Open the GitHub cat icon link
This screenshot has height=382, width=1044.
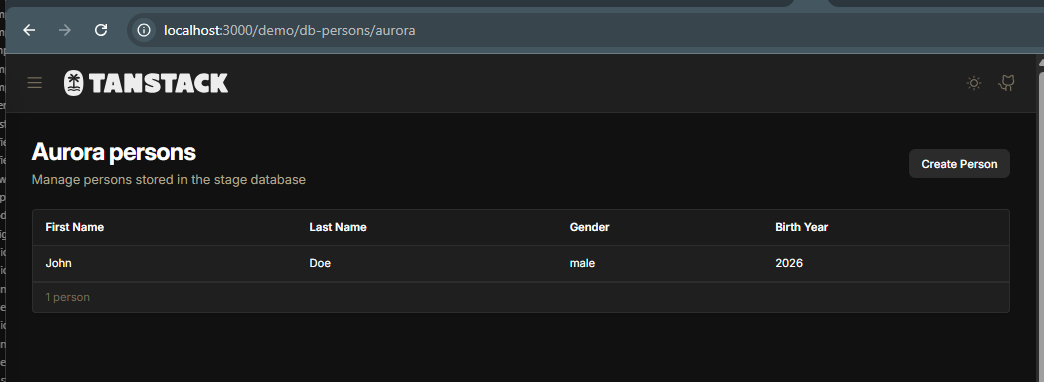[x=1006, y=83]
